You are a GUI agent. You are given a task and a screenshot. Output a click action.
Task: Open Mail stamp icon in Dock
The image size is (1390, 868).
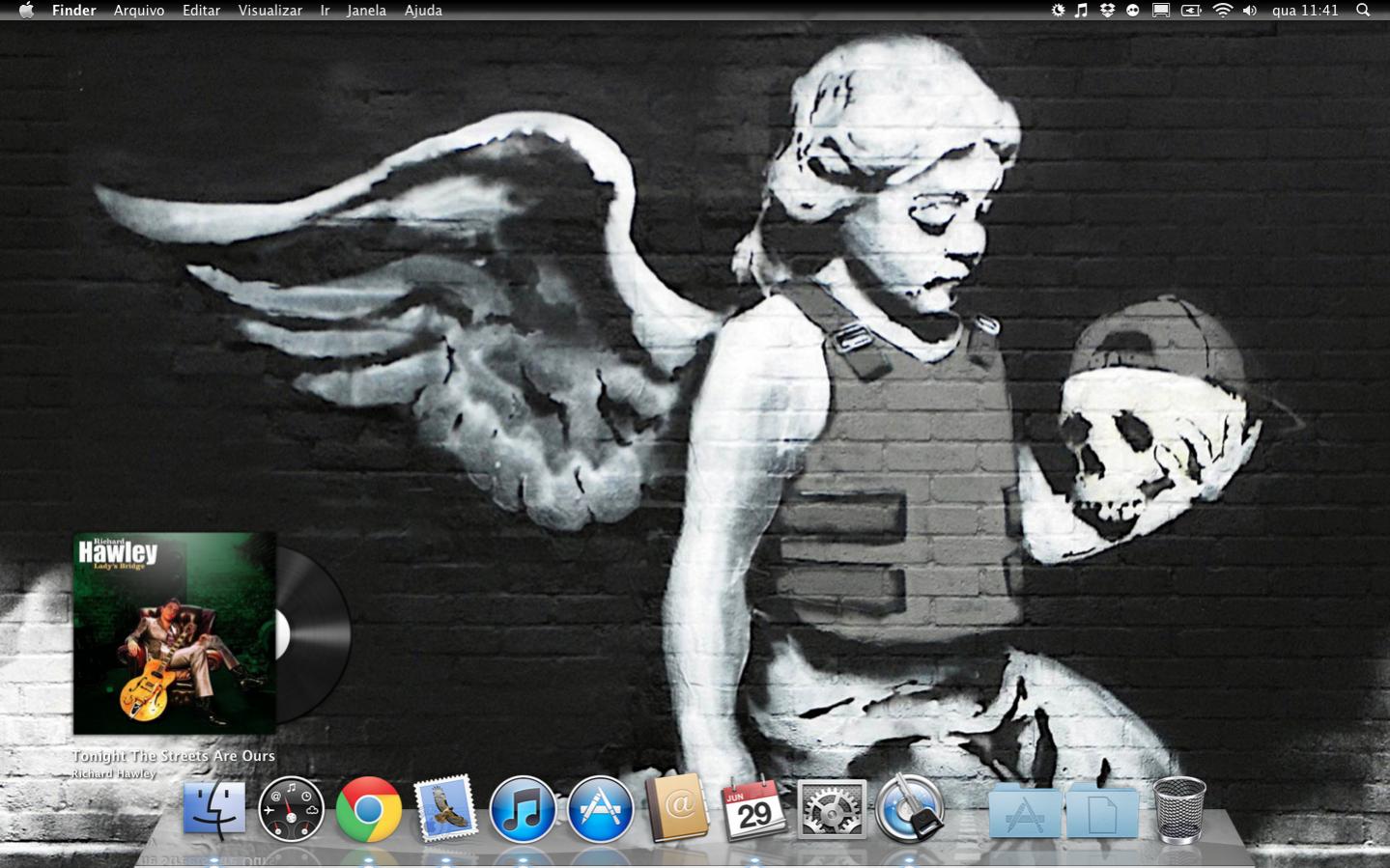pos(445,807)
